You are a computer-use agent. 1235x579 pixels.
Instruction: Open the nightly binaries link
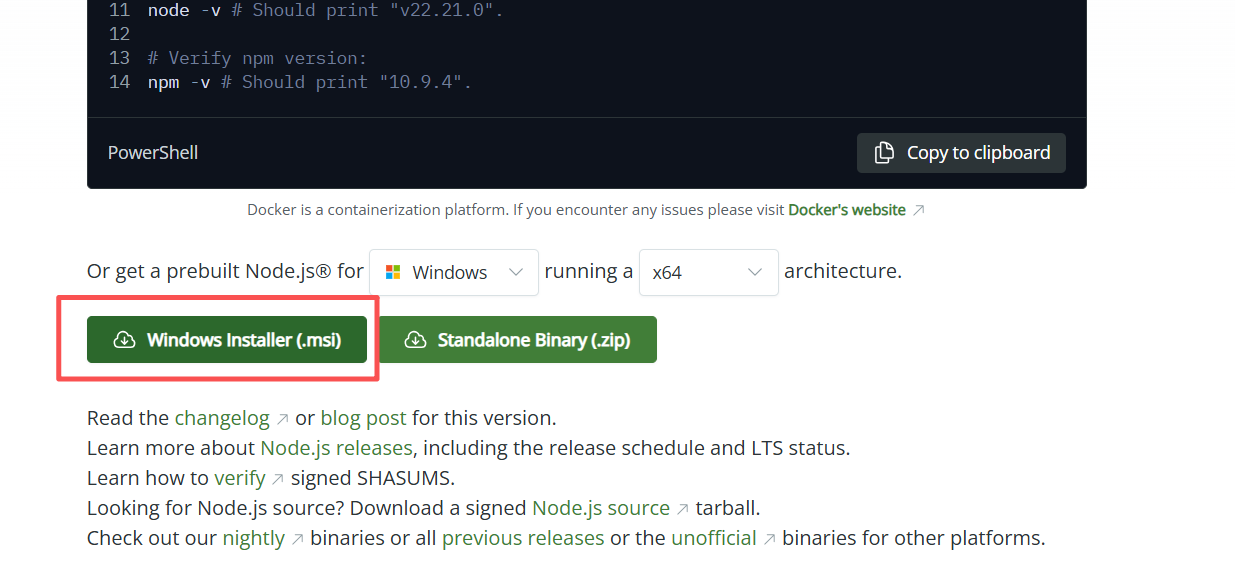tap(254, 538)
